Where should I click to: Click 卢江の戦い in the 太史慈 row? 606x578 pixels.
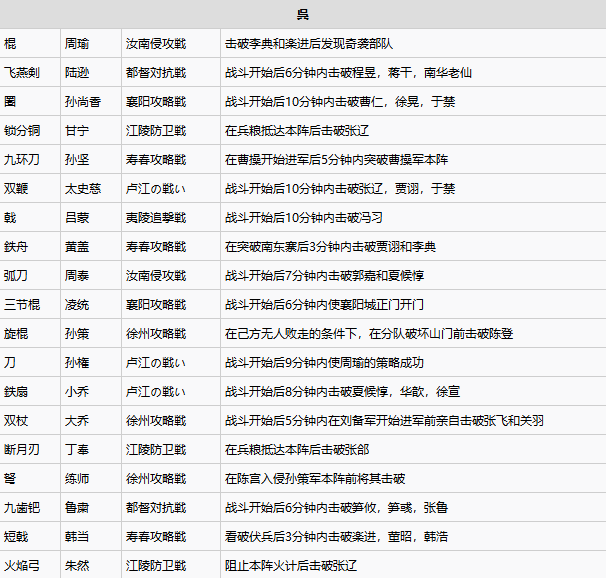155,189
